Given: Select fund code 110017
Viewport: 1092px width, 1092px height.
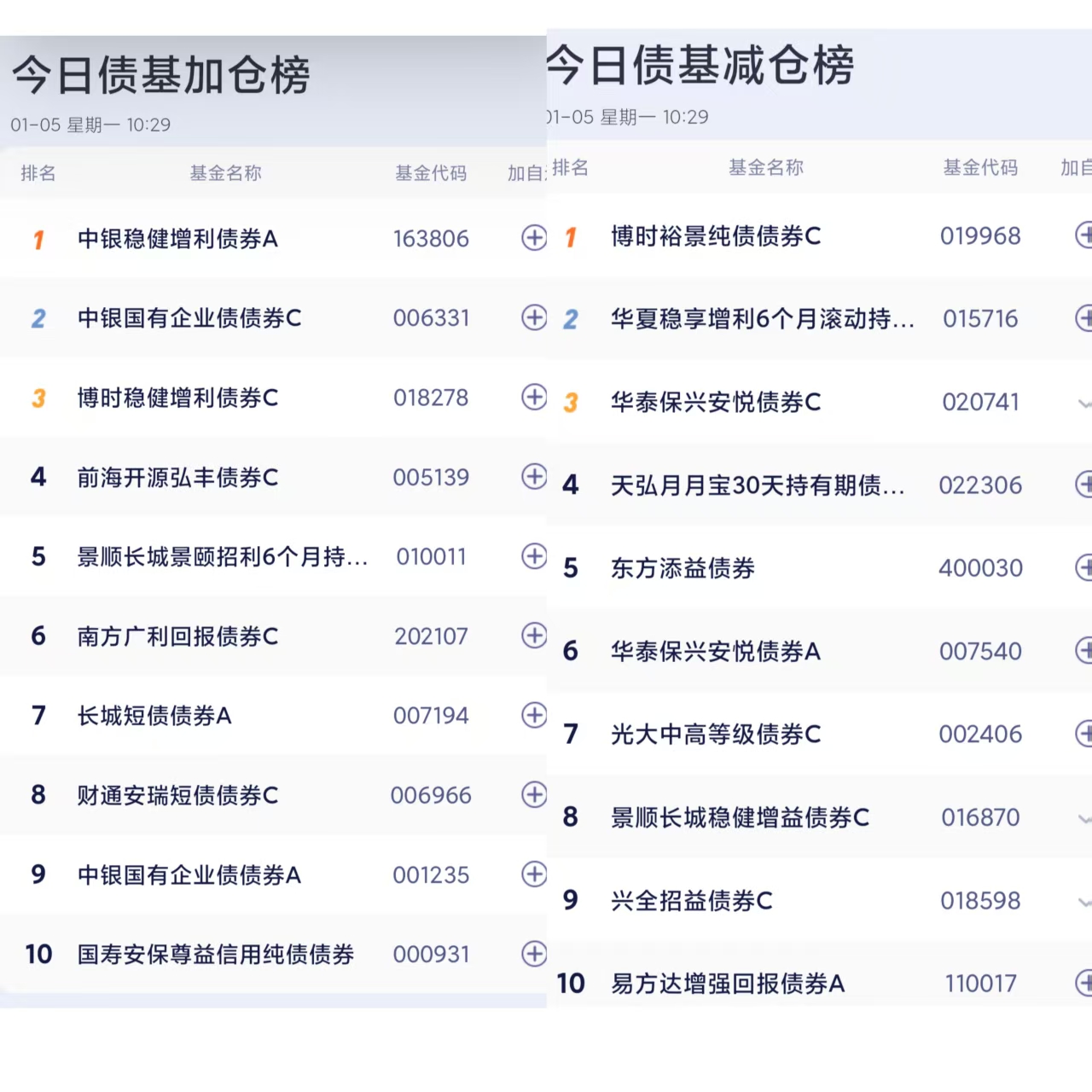Looking at the screenshot, I should click(980, 984).
